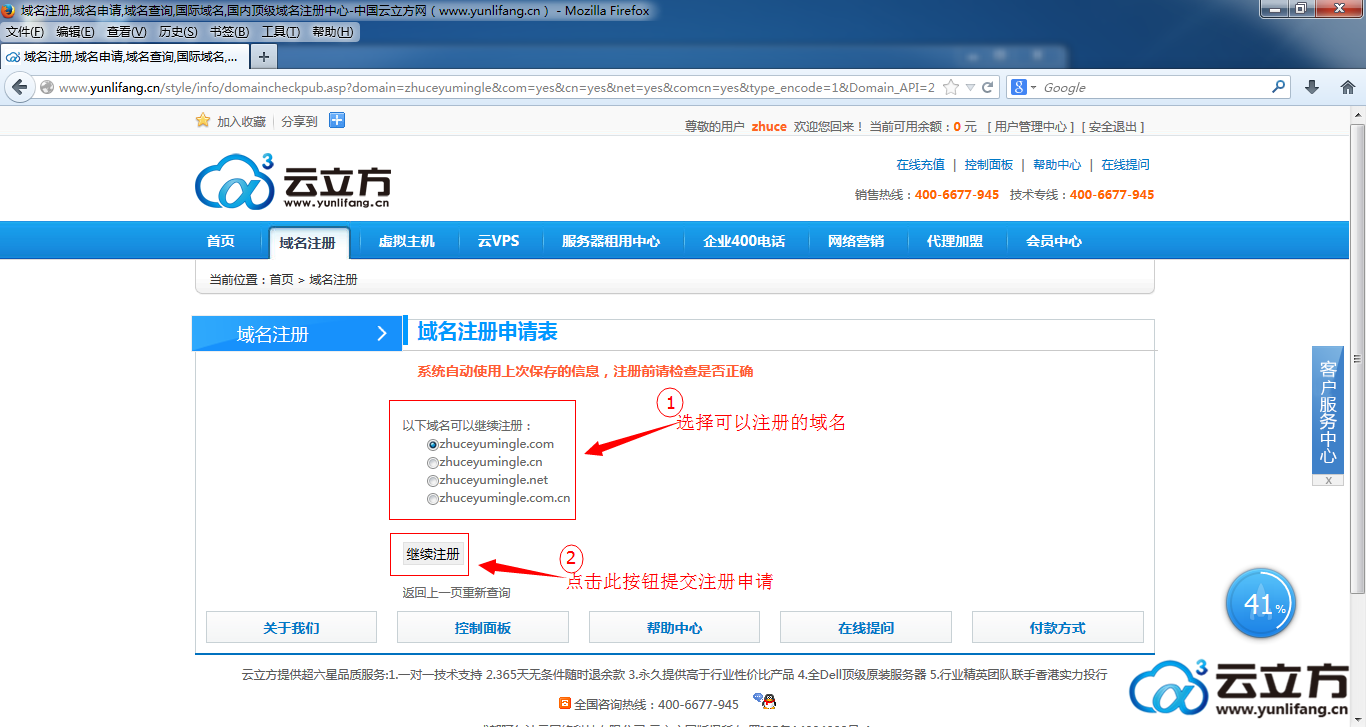Bookmark this page with the star icon

point(951,88)
